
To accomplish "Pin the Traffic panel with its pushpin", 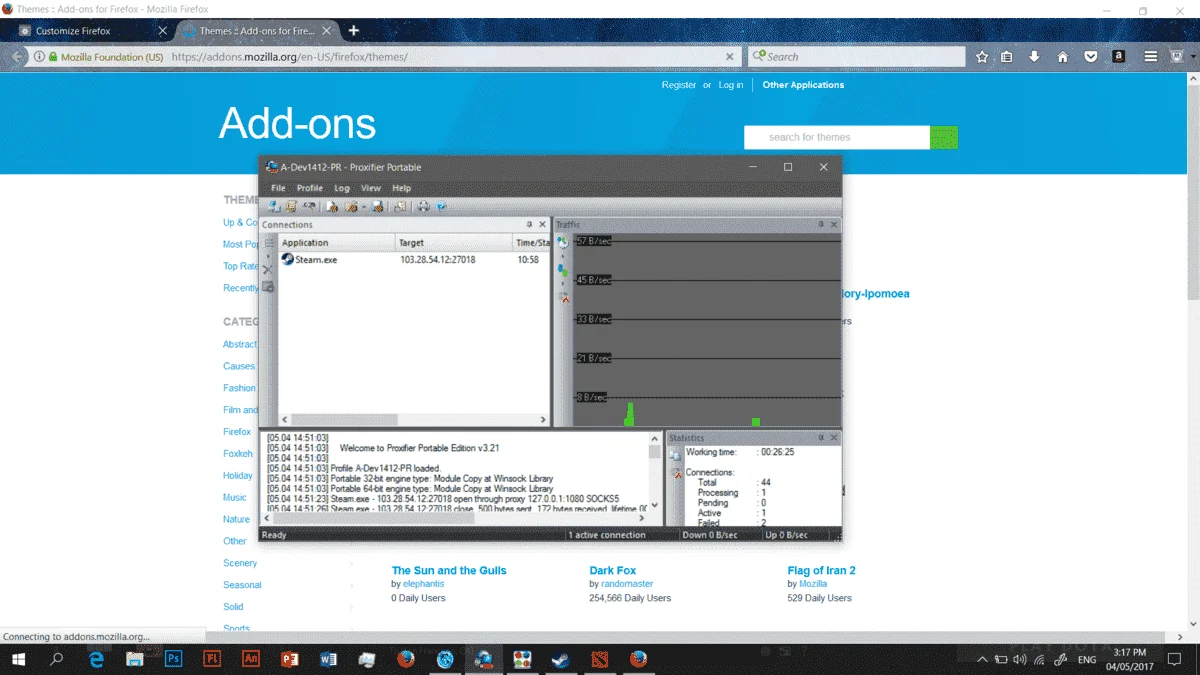I will (x=820, y=225).
